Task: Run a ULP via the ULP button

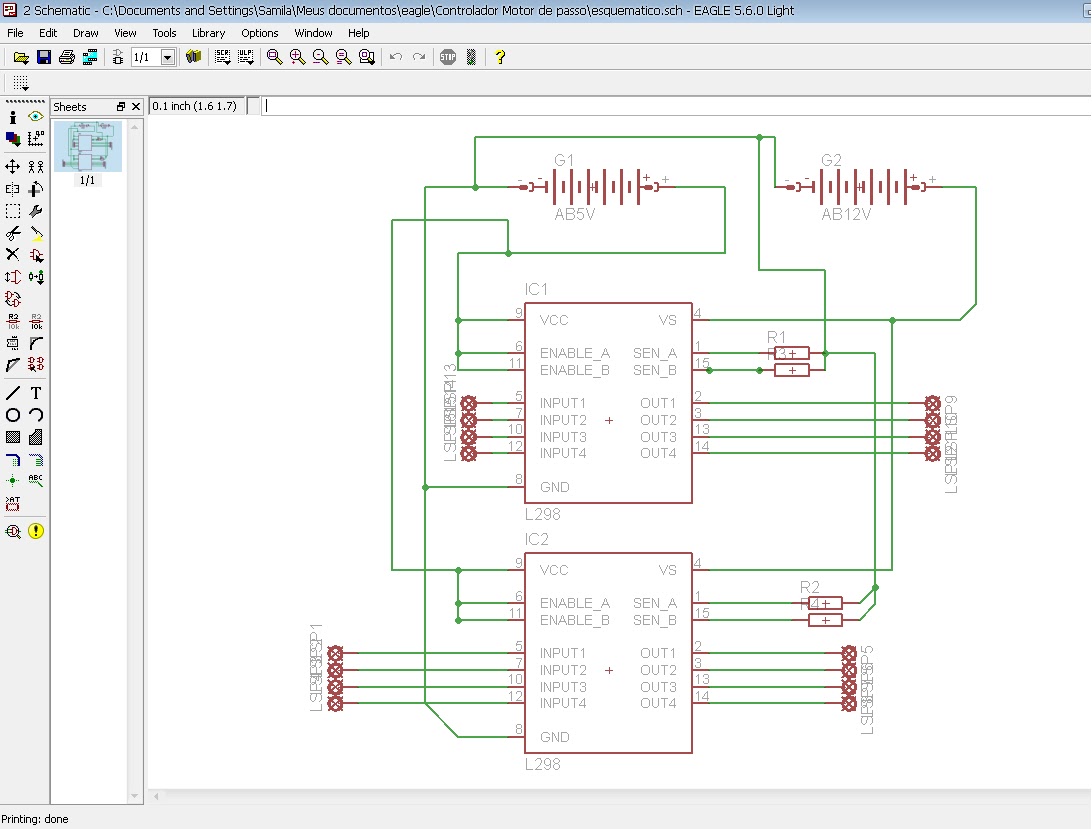Action: pos(246,57)
